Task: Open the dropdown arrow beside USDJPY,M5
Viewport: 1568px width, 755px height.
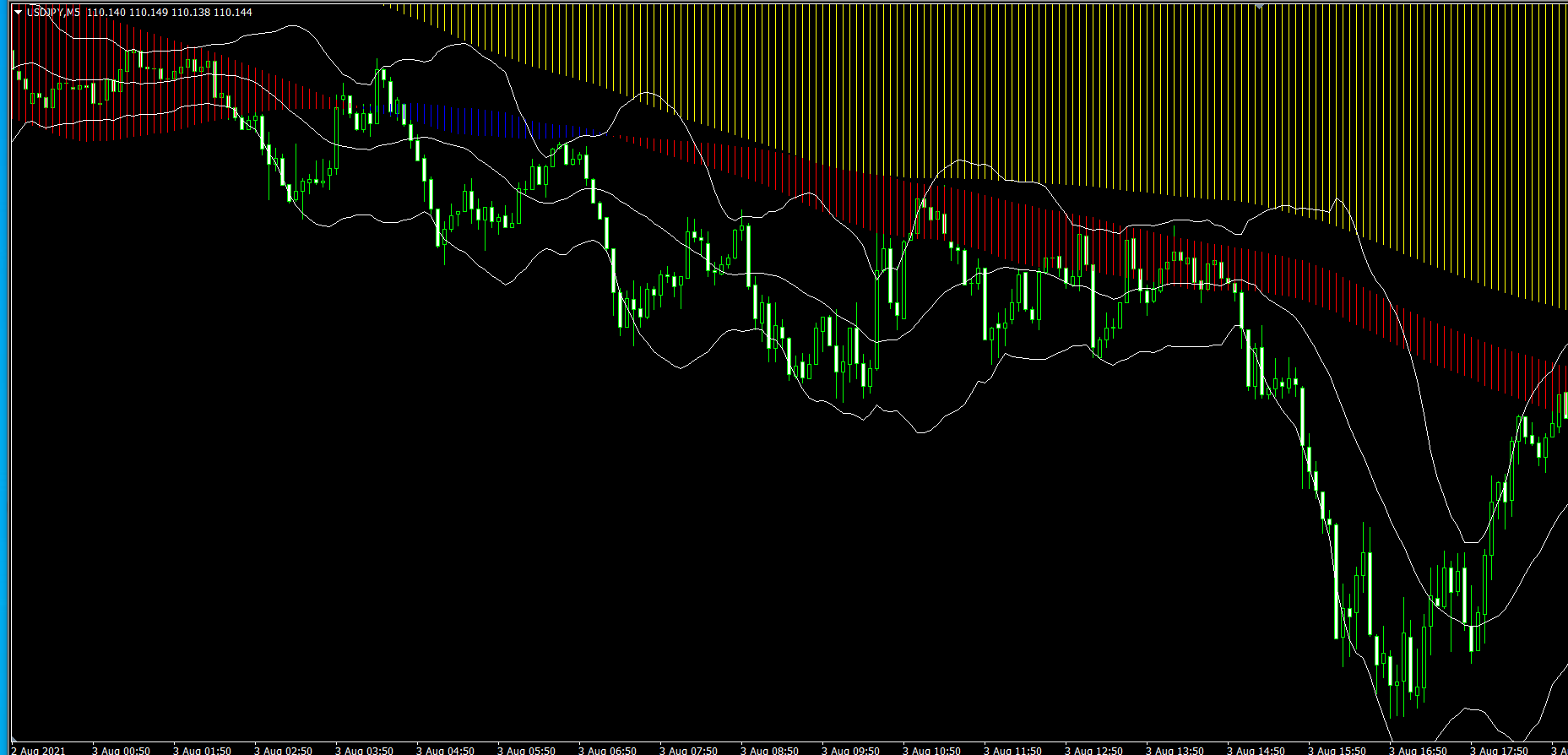Action: click(19, 13)
